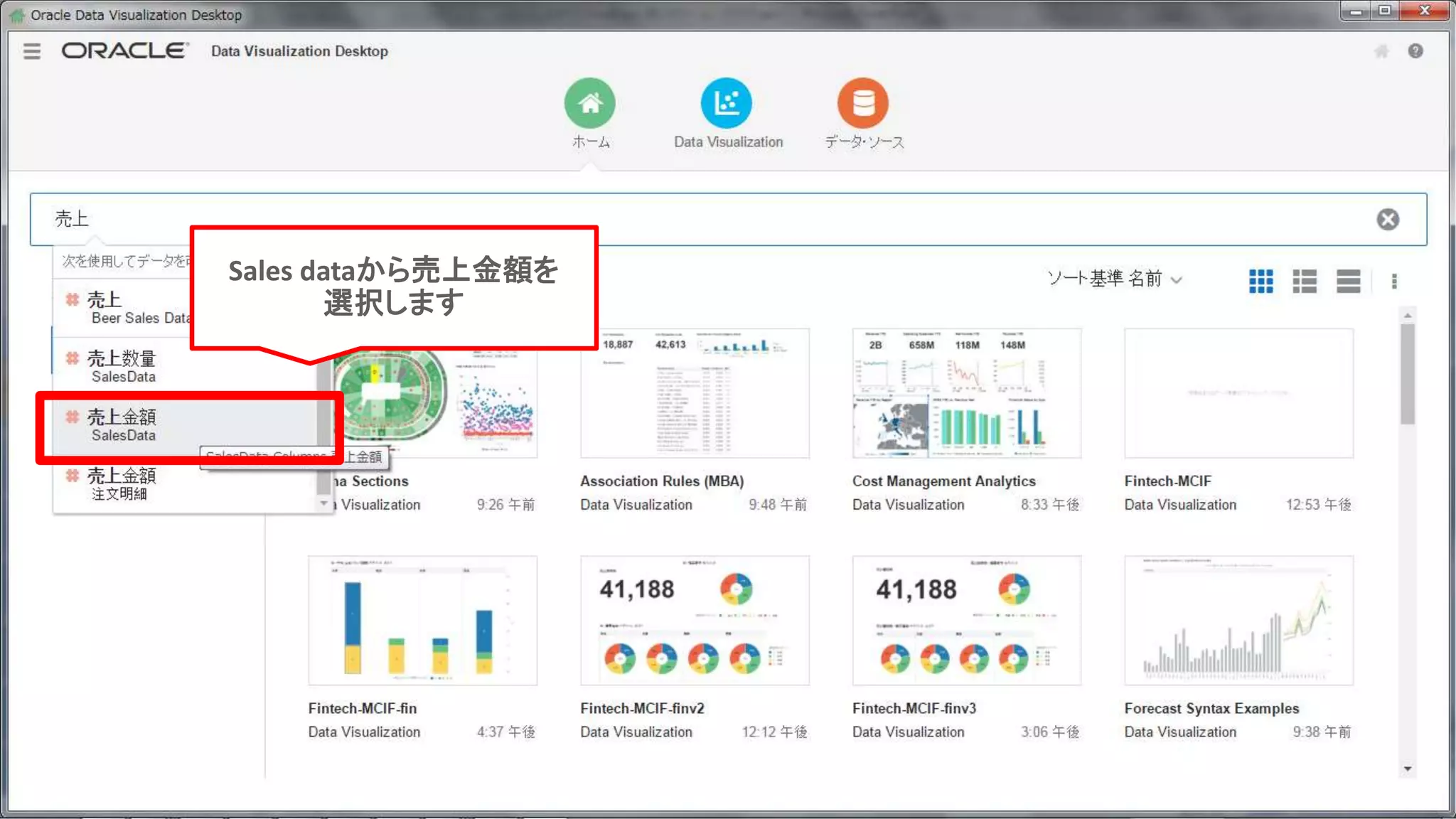Open the hamburger navigation menu
Screen dimensions: 1456x819
tap(32, 51)
